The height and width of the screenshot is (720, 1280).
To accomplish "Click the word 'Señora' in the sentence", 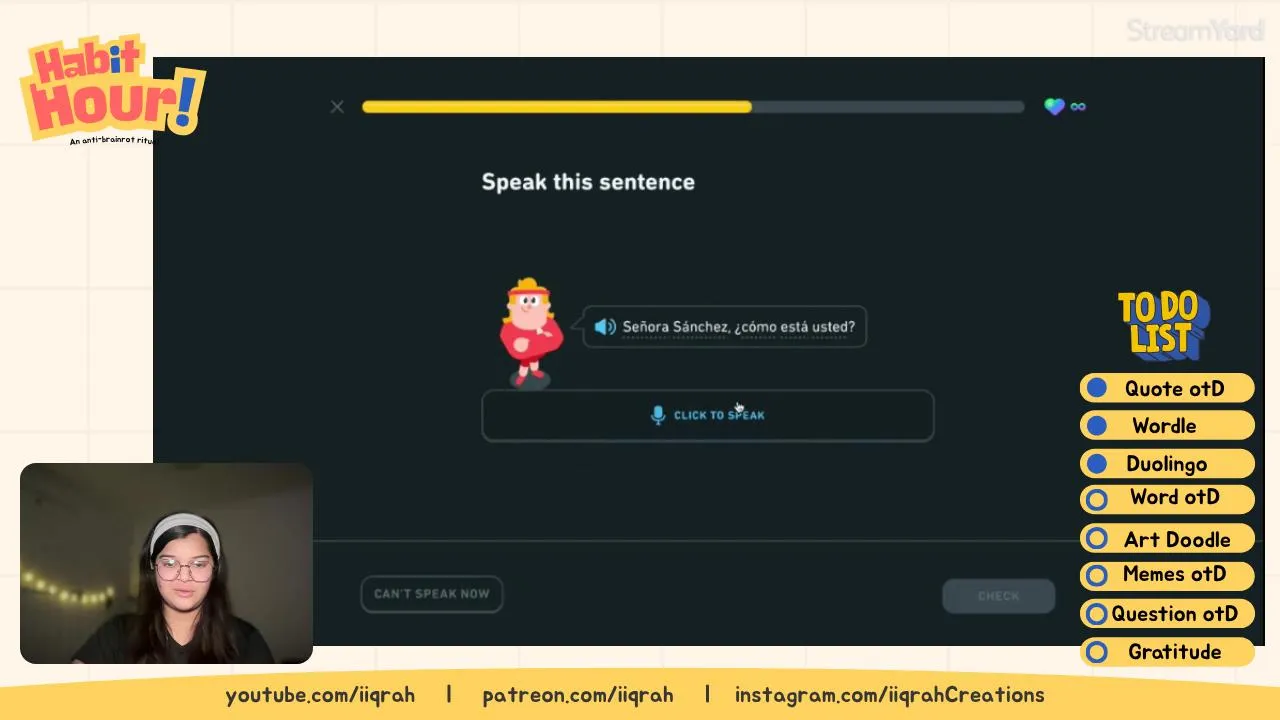I will (645, 327).
